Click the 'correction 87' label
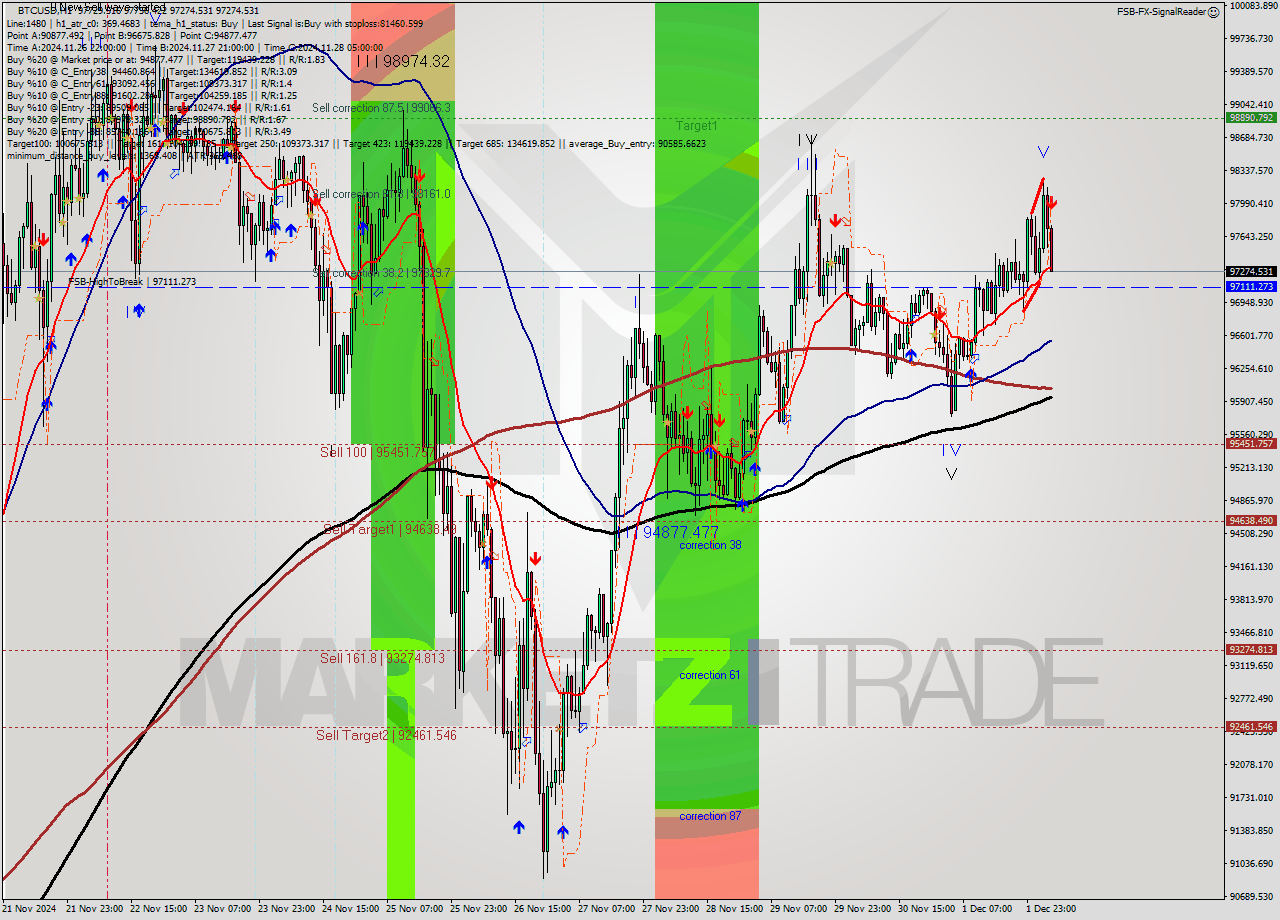This screenshot has width=1280, height=920. pyautogui.click(x=710, y=816)
